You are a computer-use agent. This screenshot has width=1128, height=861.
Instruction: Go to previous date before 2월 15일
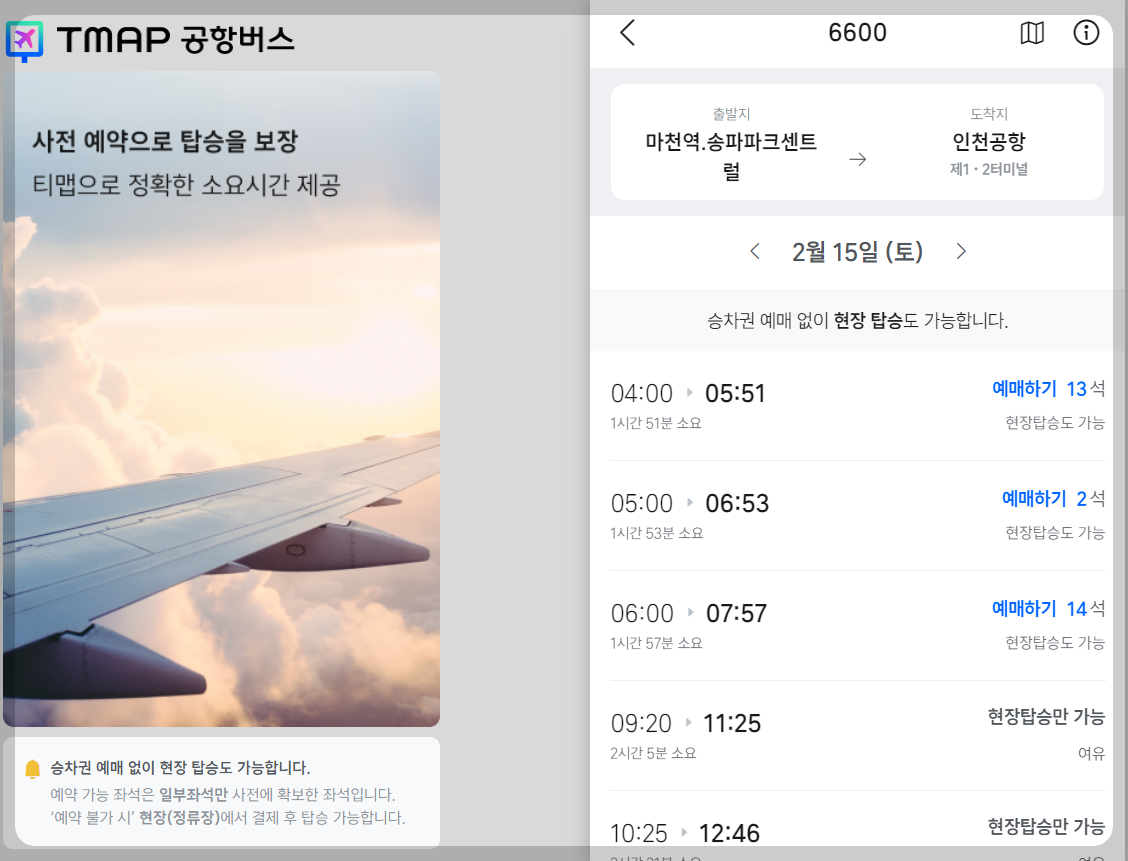point(755,252)
